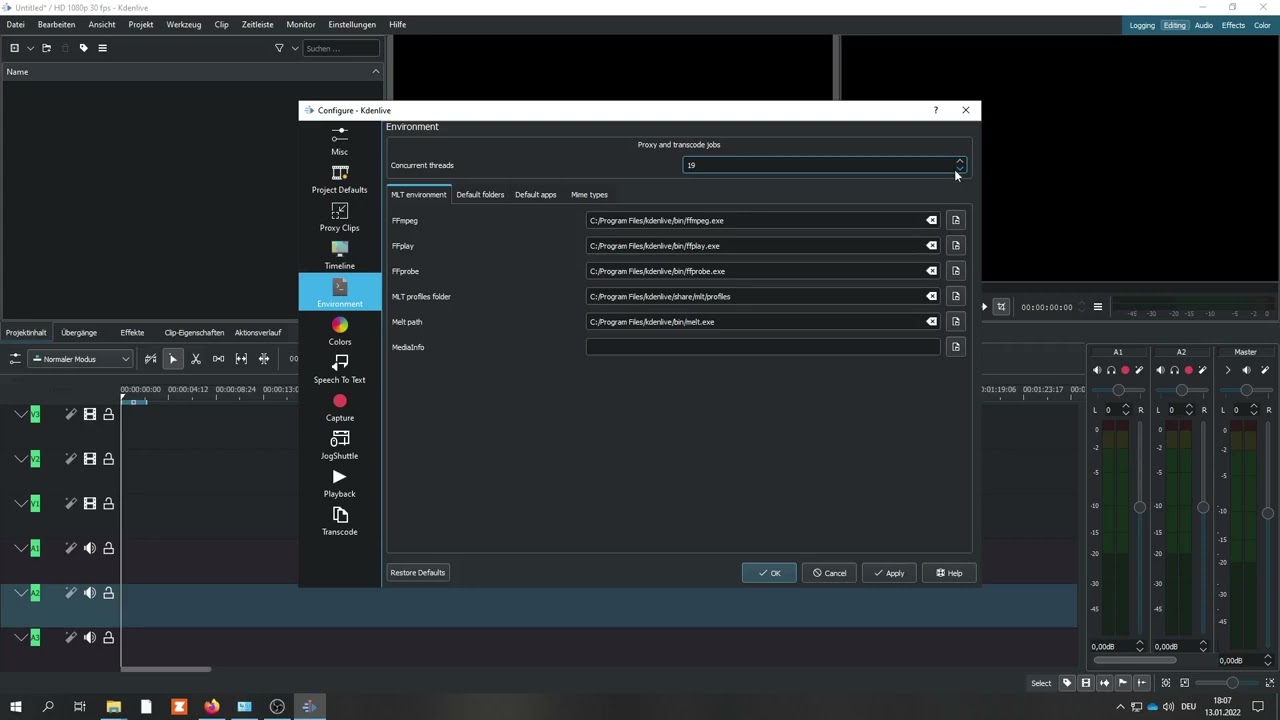Open the Proxy Clips settings page
1280x720 pixels.
[x=340, y=217]
